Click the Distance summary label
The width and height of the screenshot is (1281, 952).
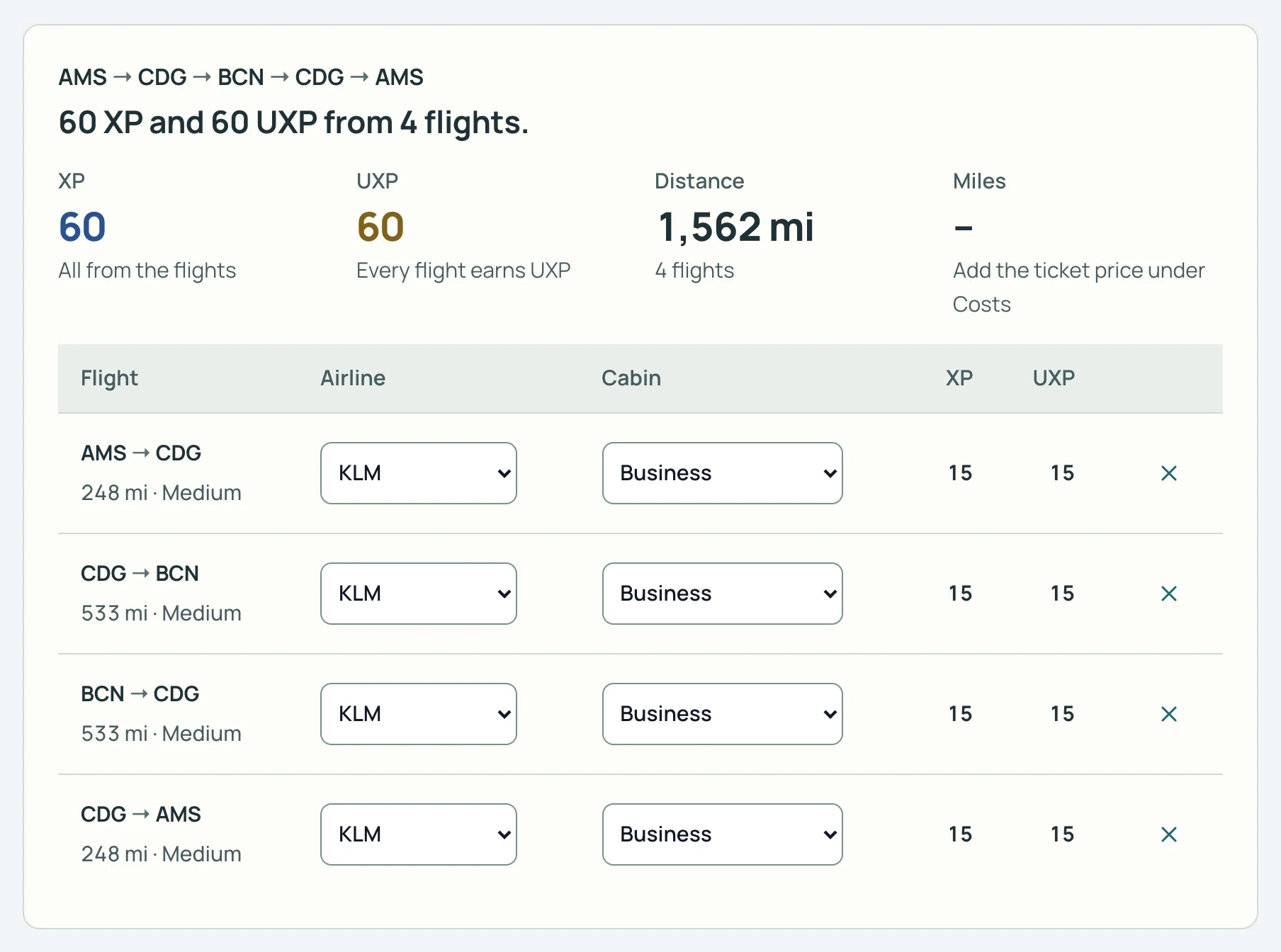pos(699,181)
